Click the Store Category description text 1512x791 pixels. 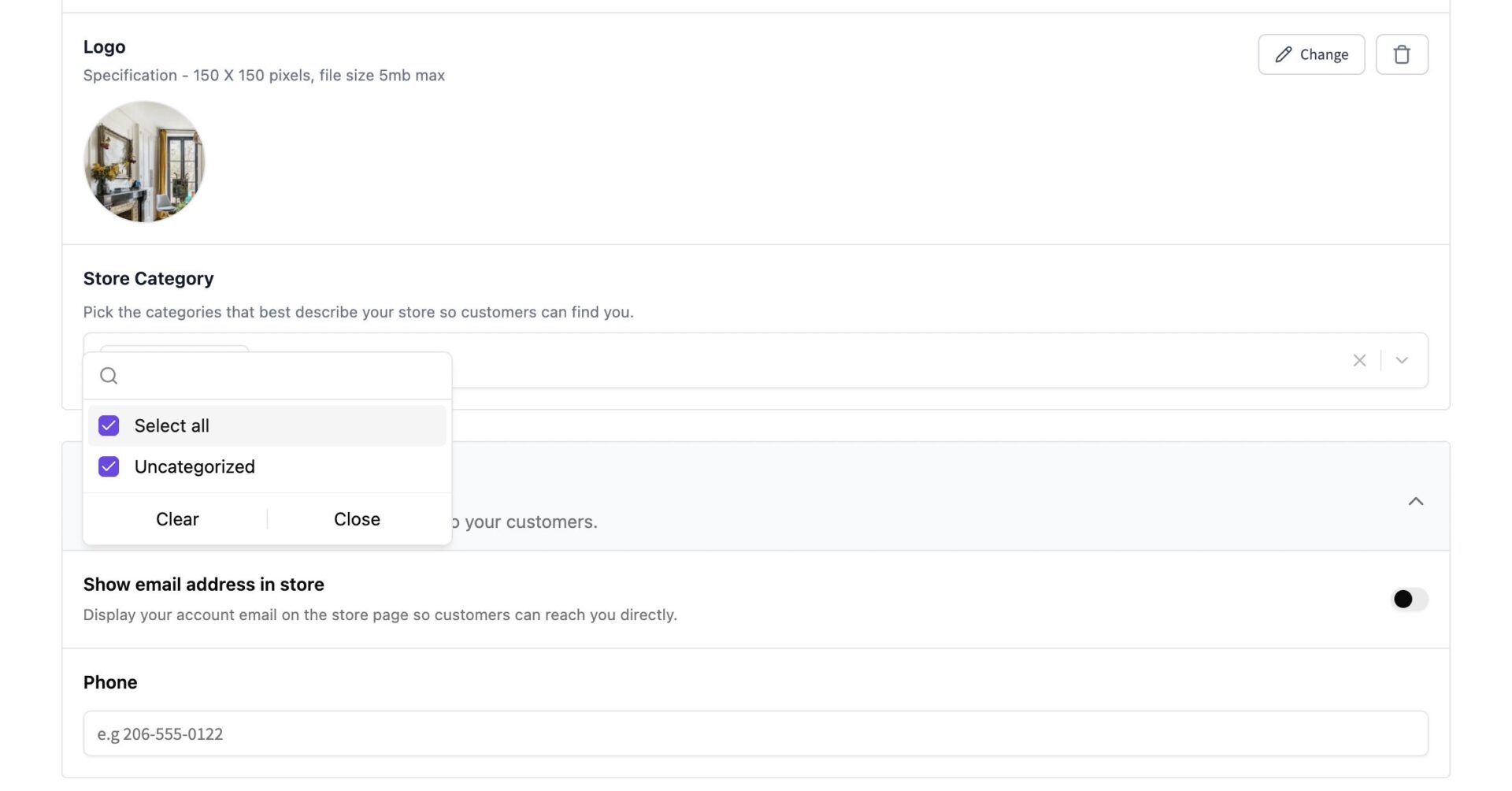[x=358, y=312]
